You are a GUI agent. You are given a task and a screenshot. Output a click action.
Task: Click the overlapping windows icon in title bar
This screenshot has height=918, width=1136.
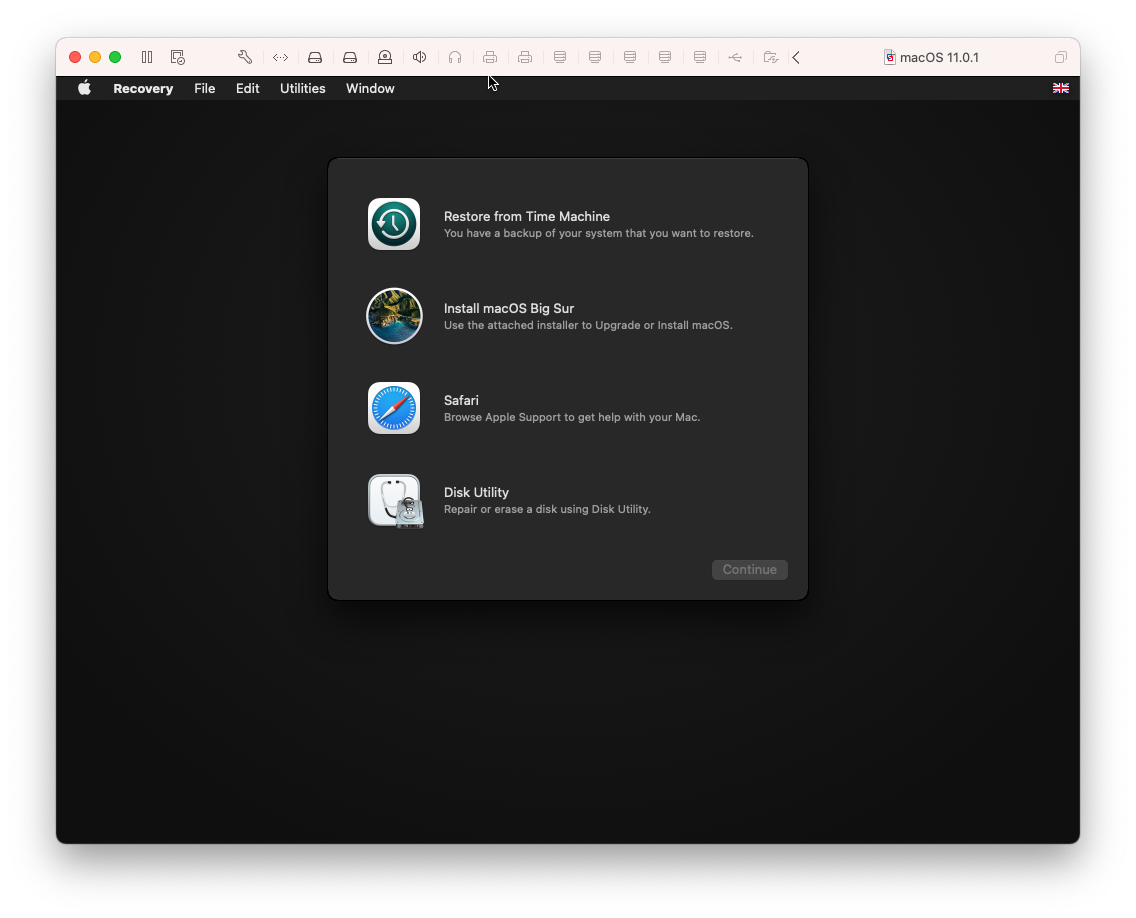1061,57
